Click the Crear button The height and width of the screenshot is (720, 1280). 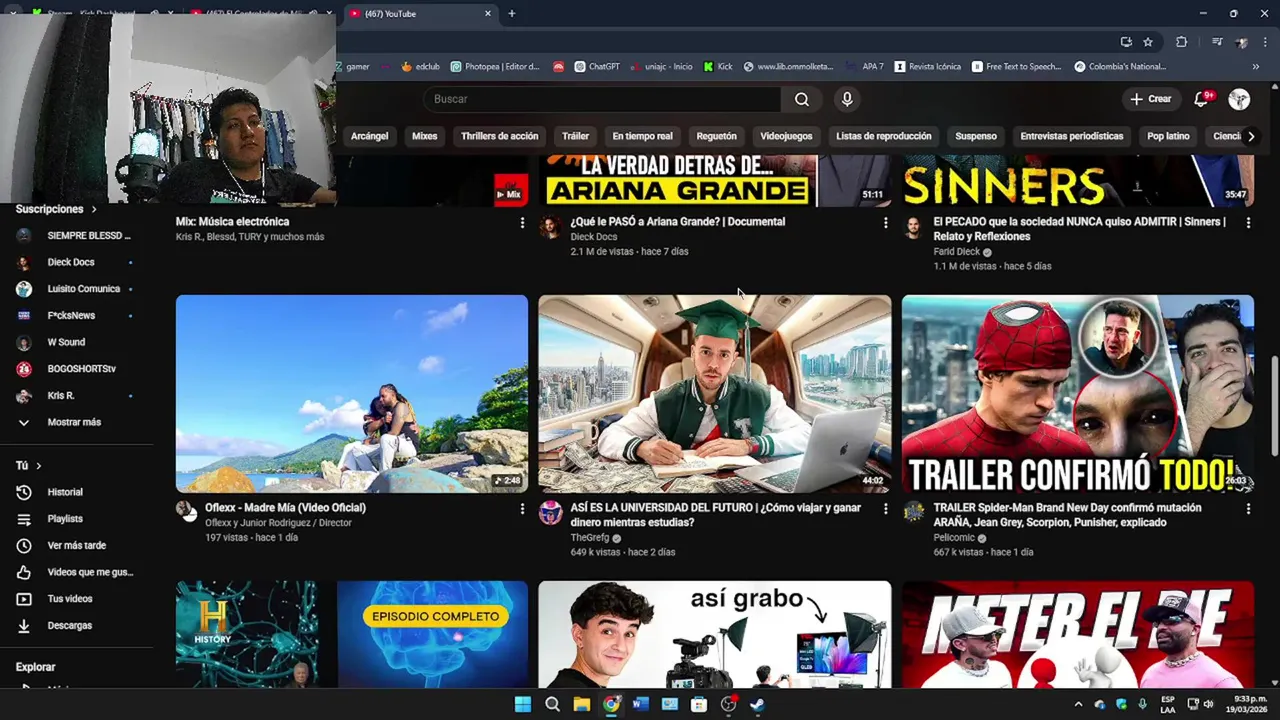click(x=1150, y=99)
